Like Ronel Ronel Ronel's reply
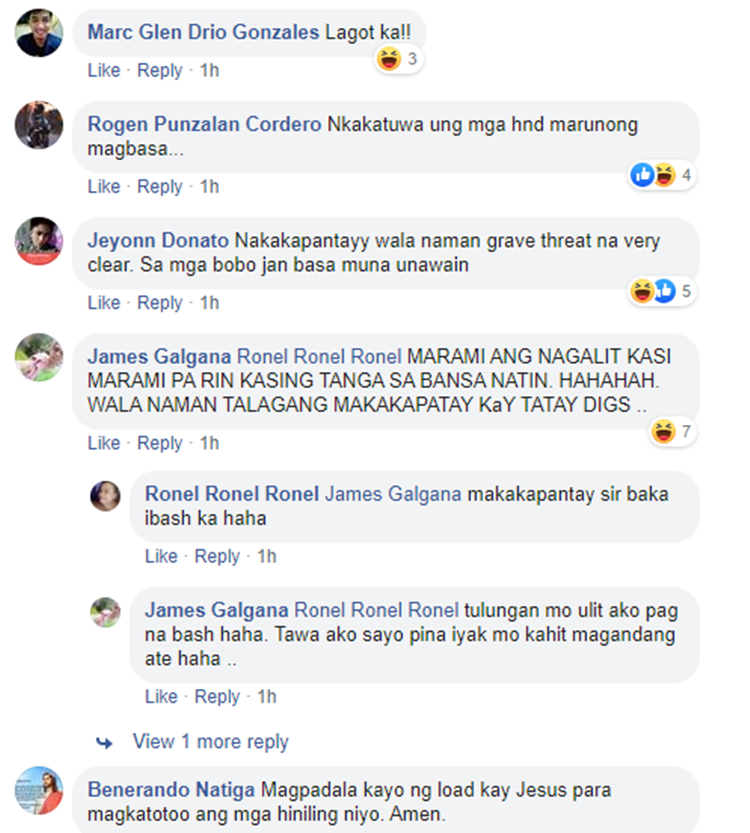 [161, 556]
